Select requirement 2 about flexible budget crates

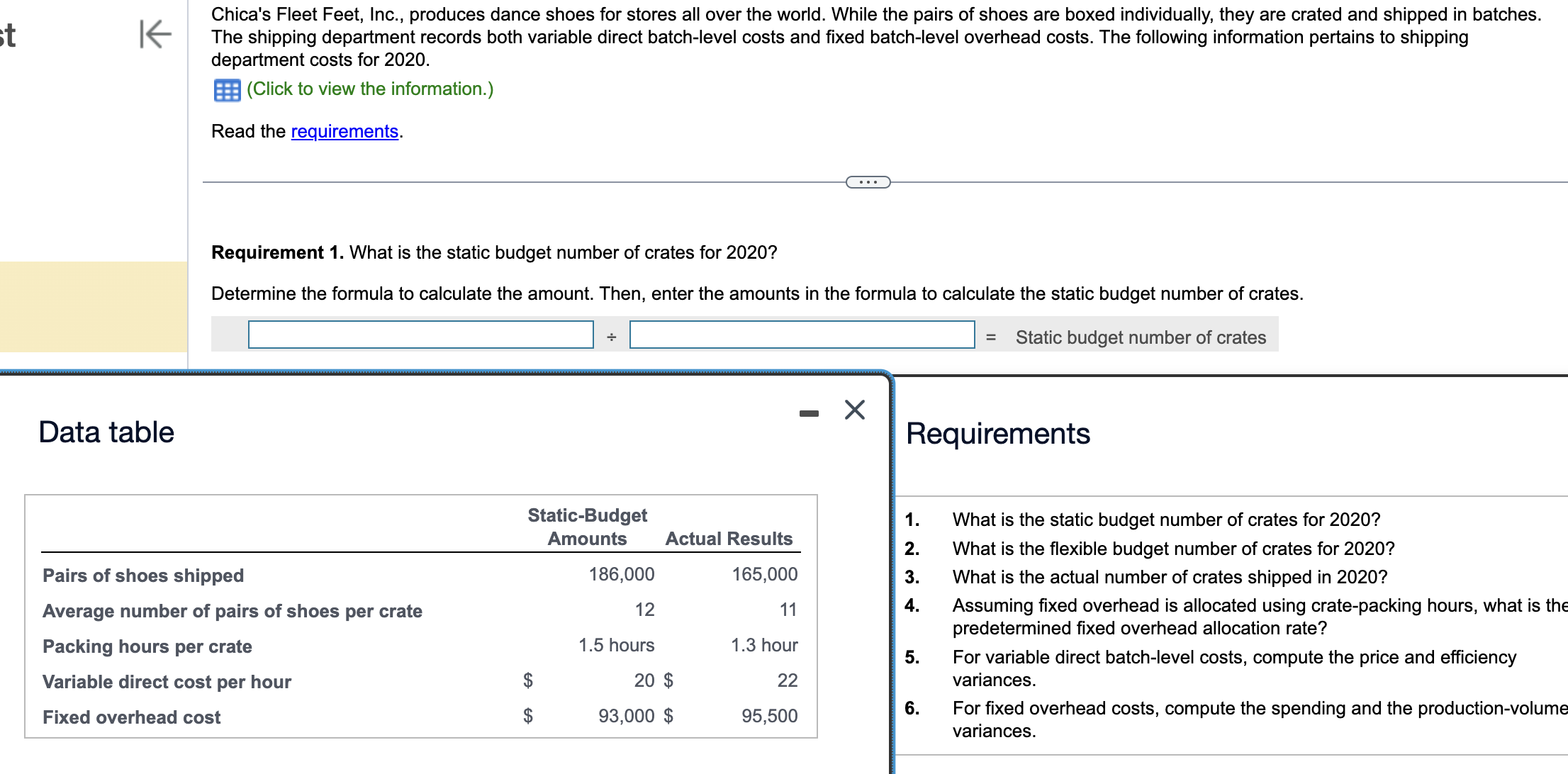pyautogui.click(x=1172, y=549)
